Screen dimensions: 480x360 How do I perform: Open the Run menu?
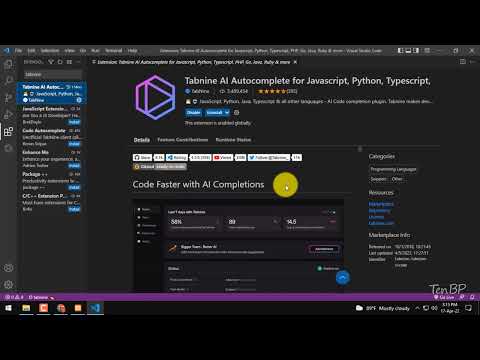[x=95, y=51]
